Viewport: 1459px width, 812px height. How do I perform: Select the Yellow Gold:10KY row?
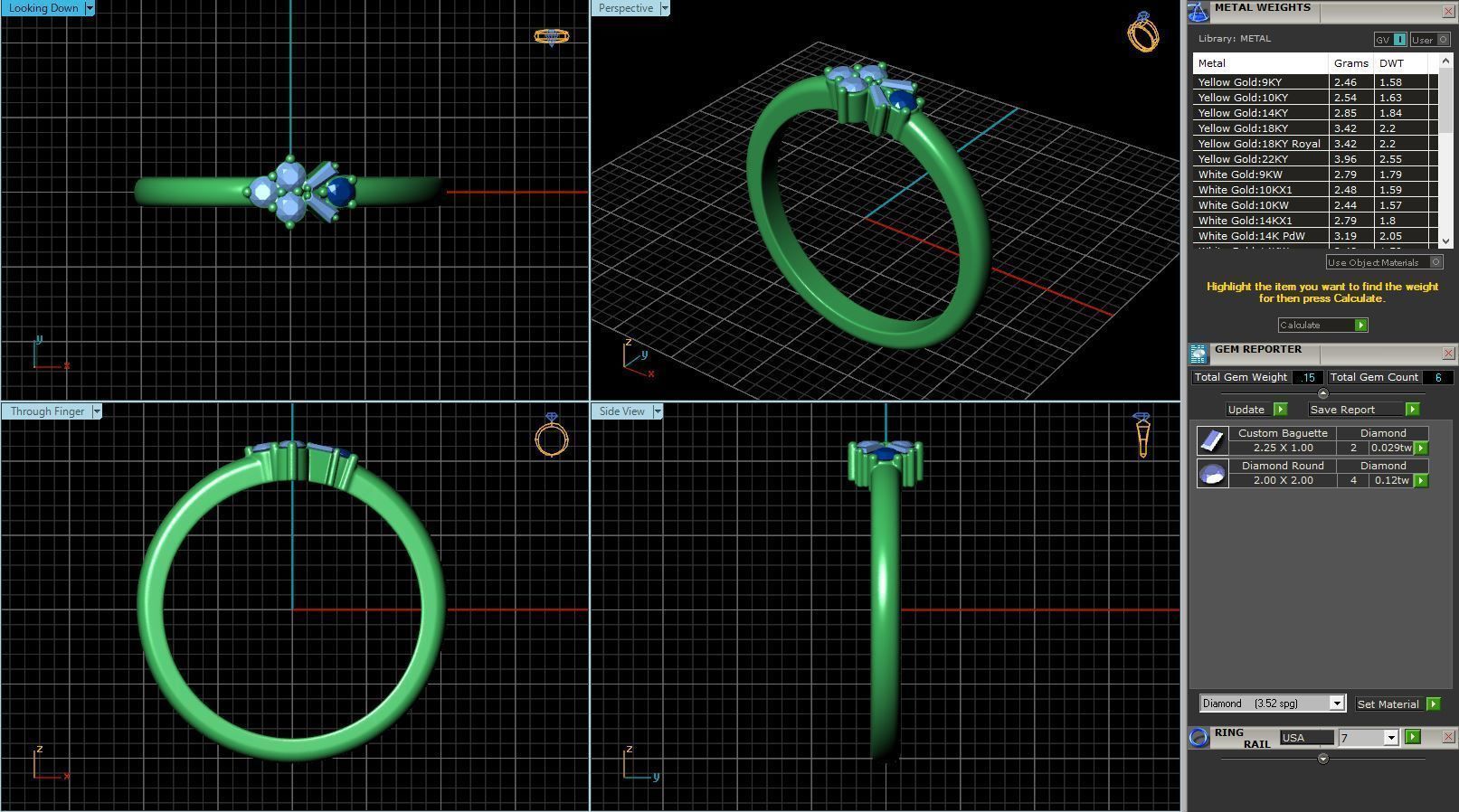pyautogui.click(x=1314, y=98)
